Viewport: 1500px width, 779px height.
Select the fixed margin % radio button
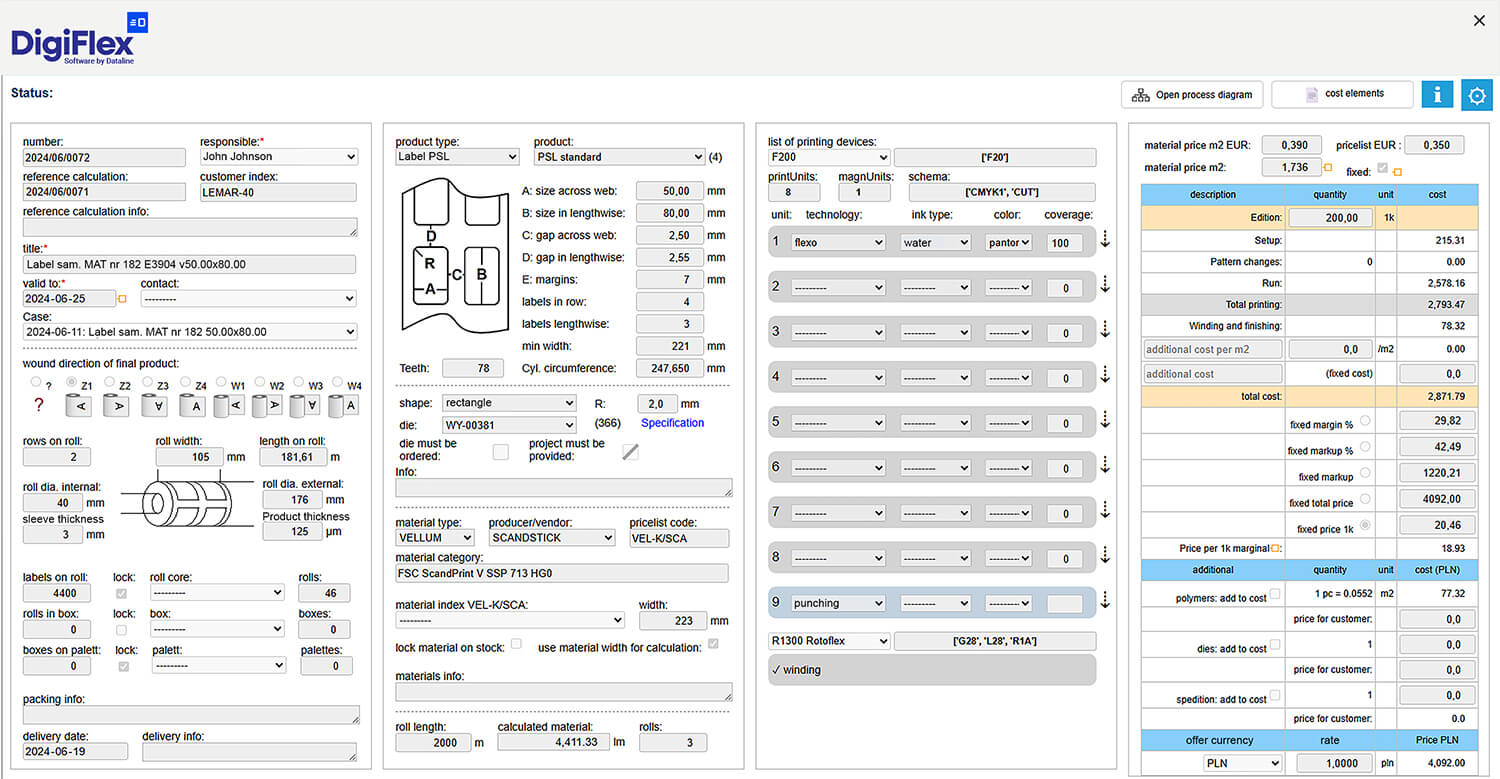click(x=1365, y=421)
